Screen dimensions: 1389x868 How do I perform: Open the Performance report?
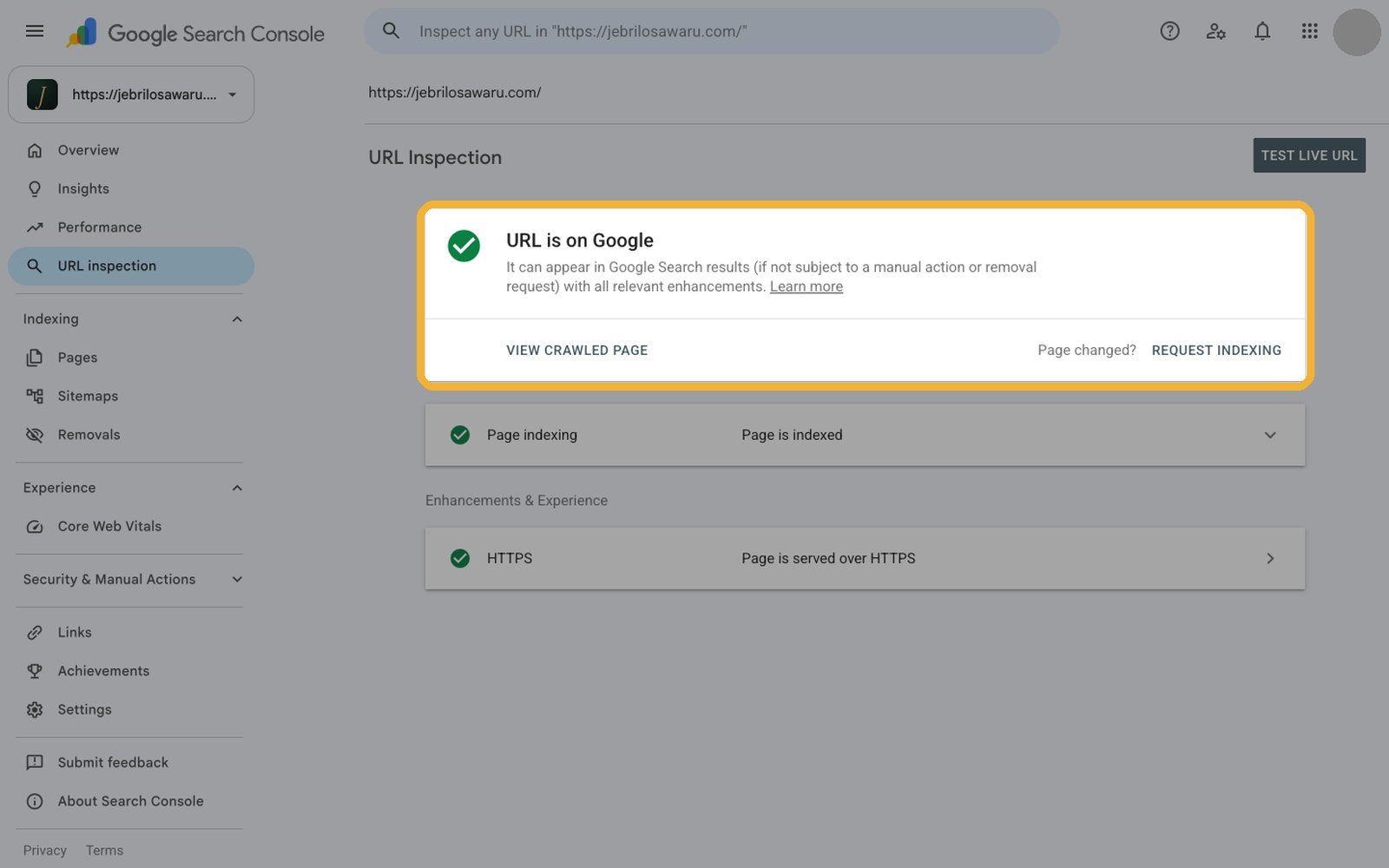click(131, 227)
